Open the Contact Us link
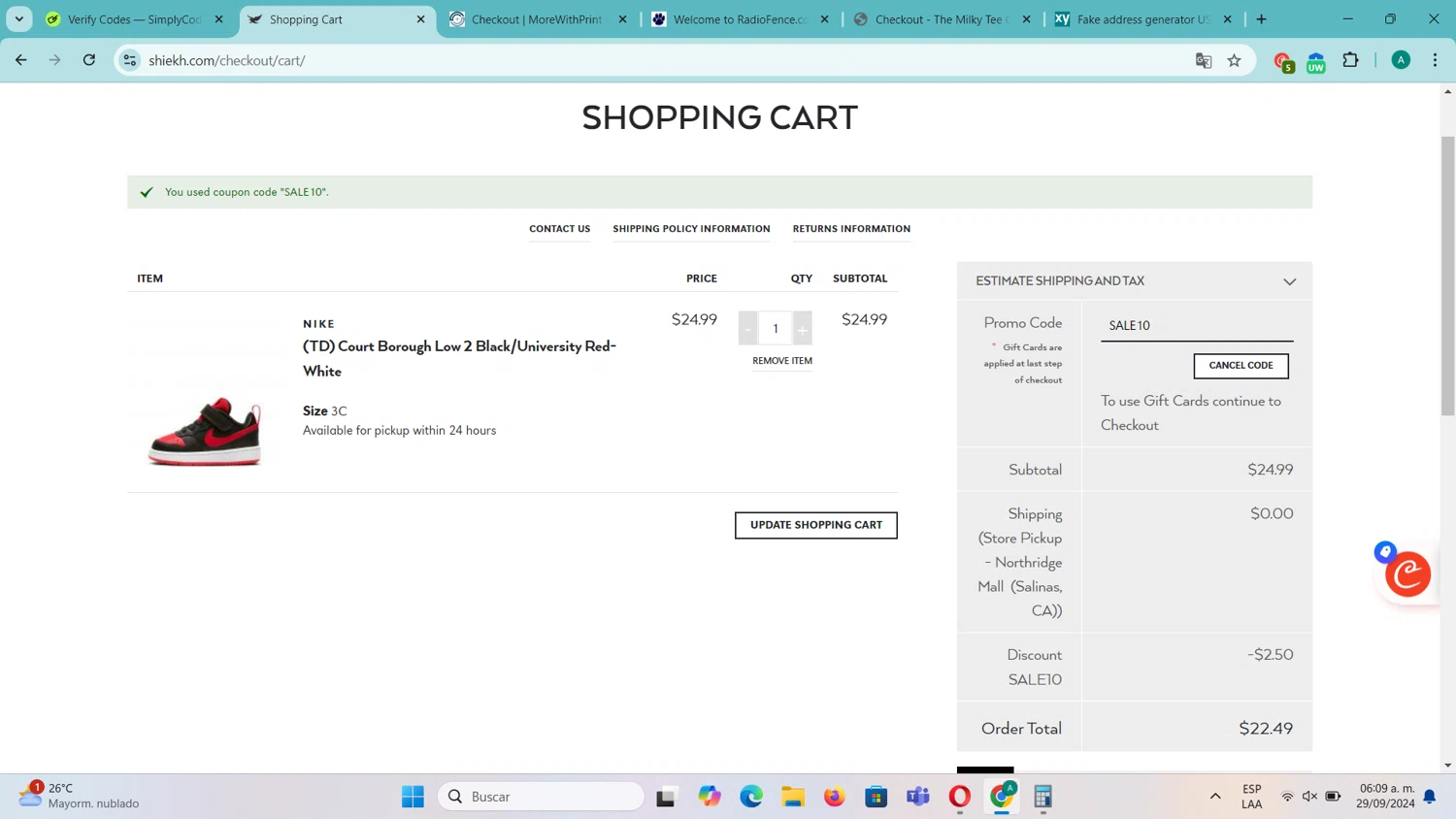1456x819 pixels. pyautogui.click(x=559, y=229)
